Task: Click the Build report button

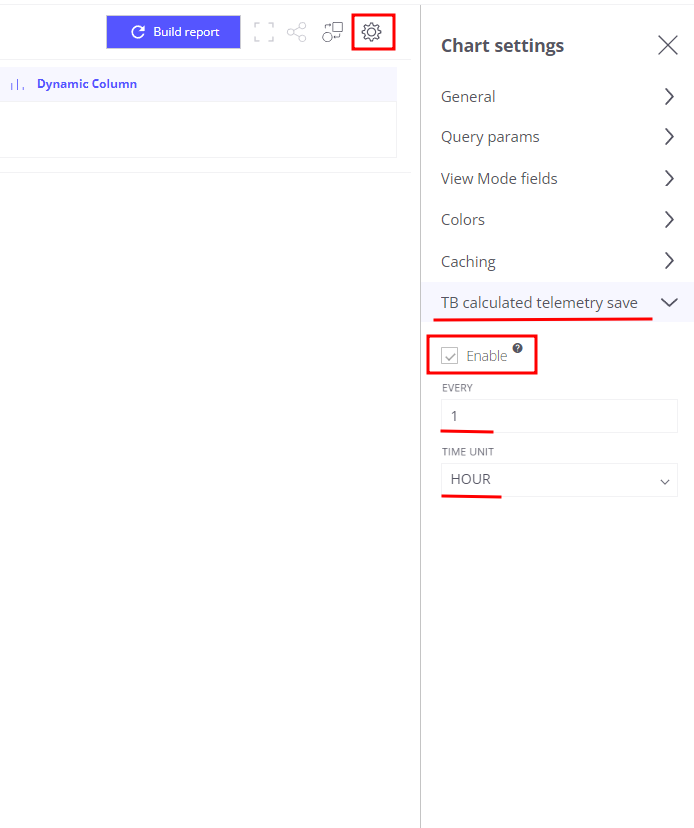Action: point(173,32)
